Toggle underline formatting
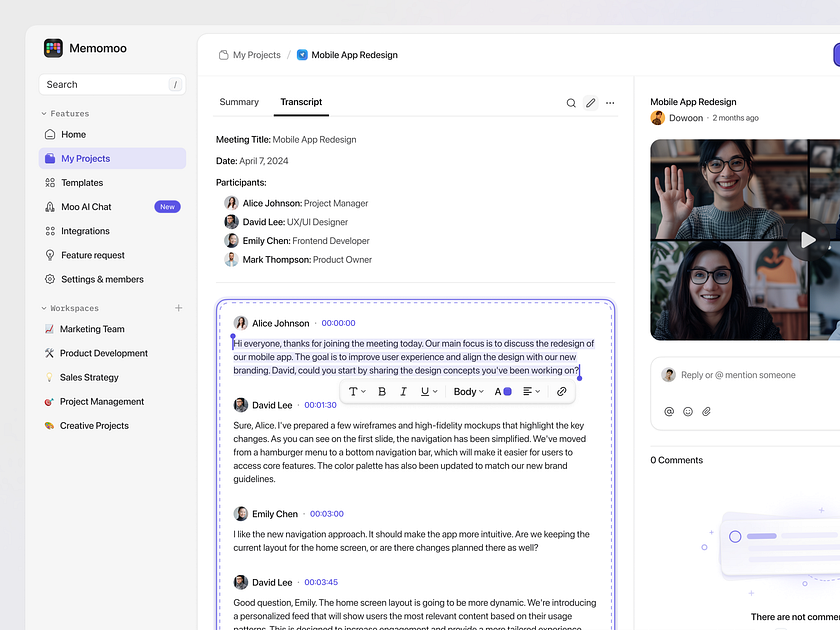The image size is (840, 630). pos(427,392)
